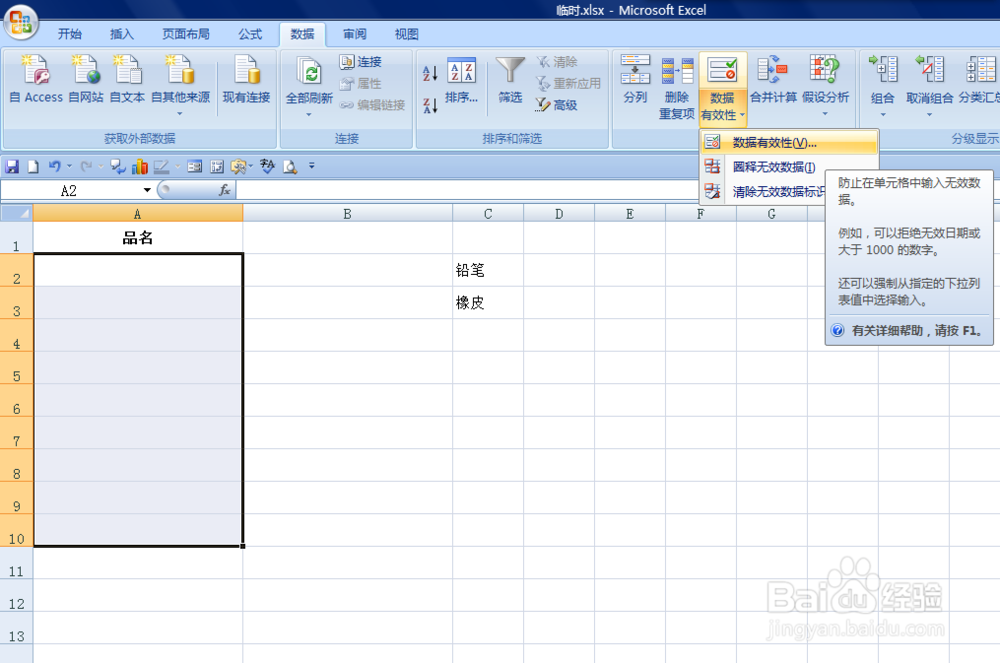
Task: Expand the What-If Analysis (假设分析) dropdown
Action: [825, 113]
